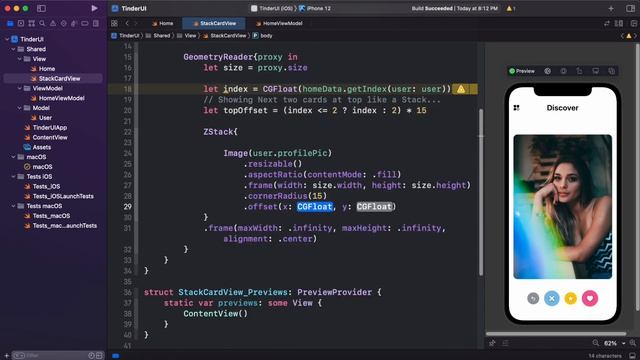This screenshot has width=640, height=360.
Task: Switch to the HomeViewModel editor tab
Action: point(279,24)
